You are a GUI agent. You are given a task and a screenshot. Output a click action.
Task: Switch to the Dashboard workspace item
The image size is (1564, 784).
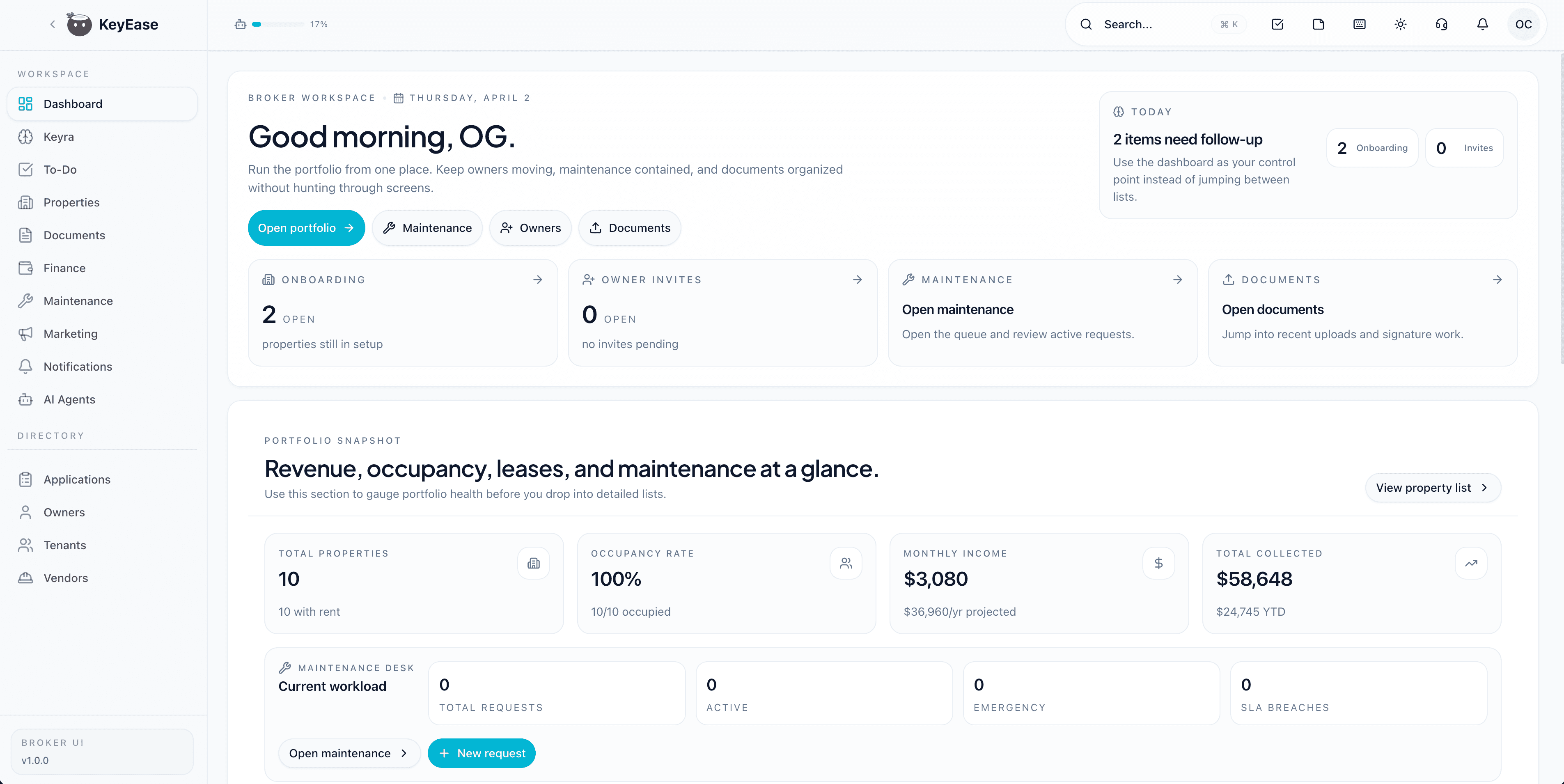[x=72, y=103]
